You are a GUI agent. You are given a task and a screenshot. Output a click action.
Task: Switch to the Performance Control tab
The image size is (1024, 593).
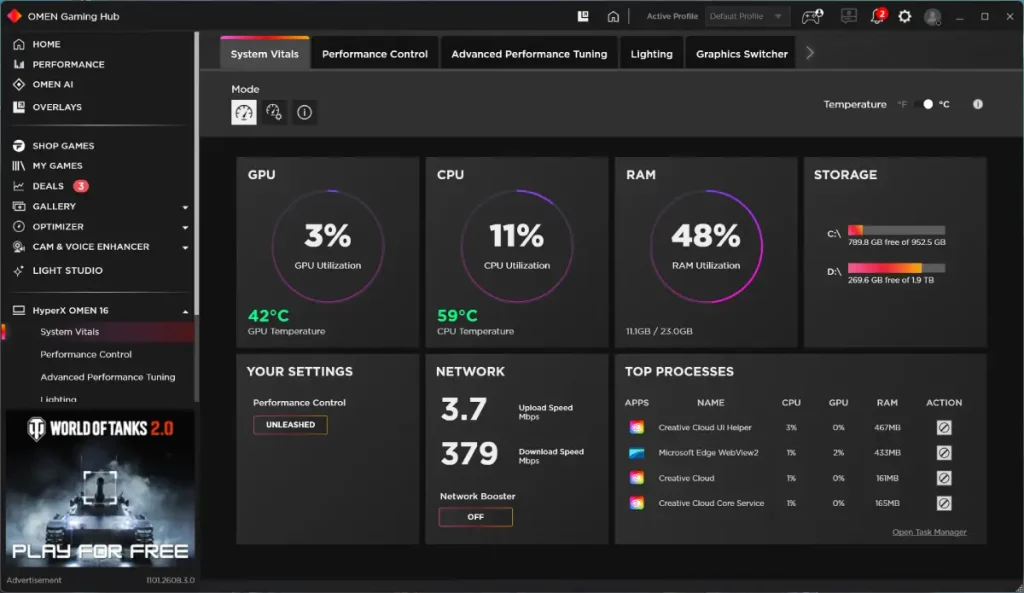click(375, 54)
